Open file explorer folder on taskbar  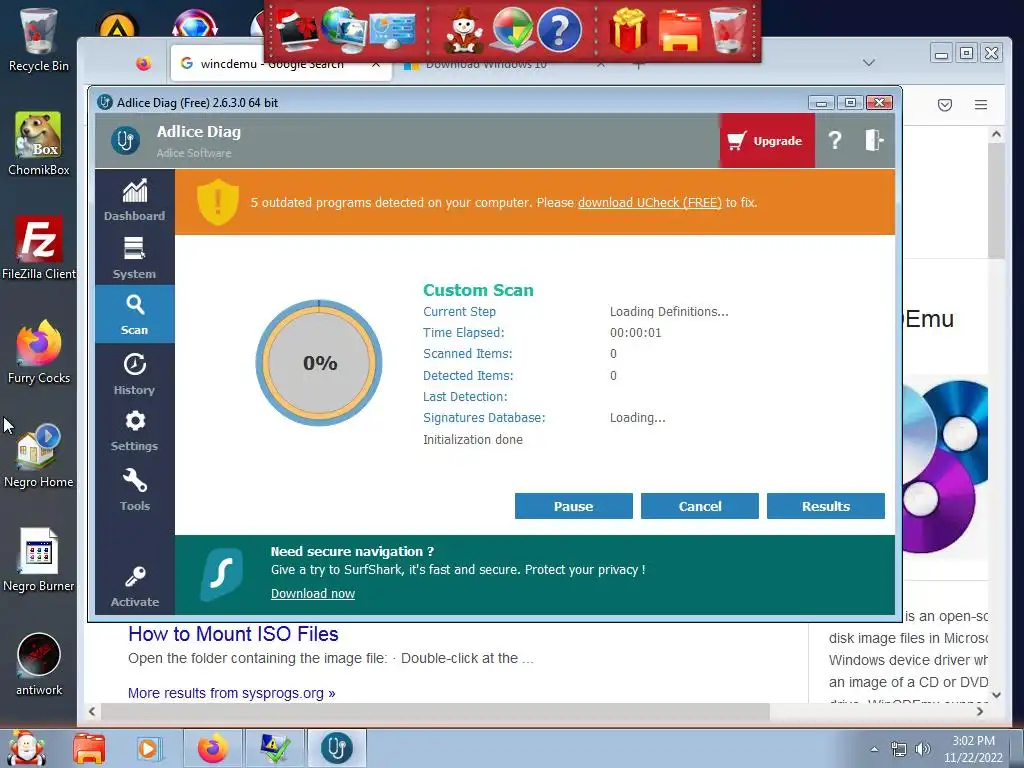pyautogui.click(x=89, y=748)
